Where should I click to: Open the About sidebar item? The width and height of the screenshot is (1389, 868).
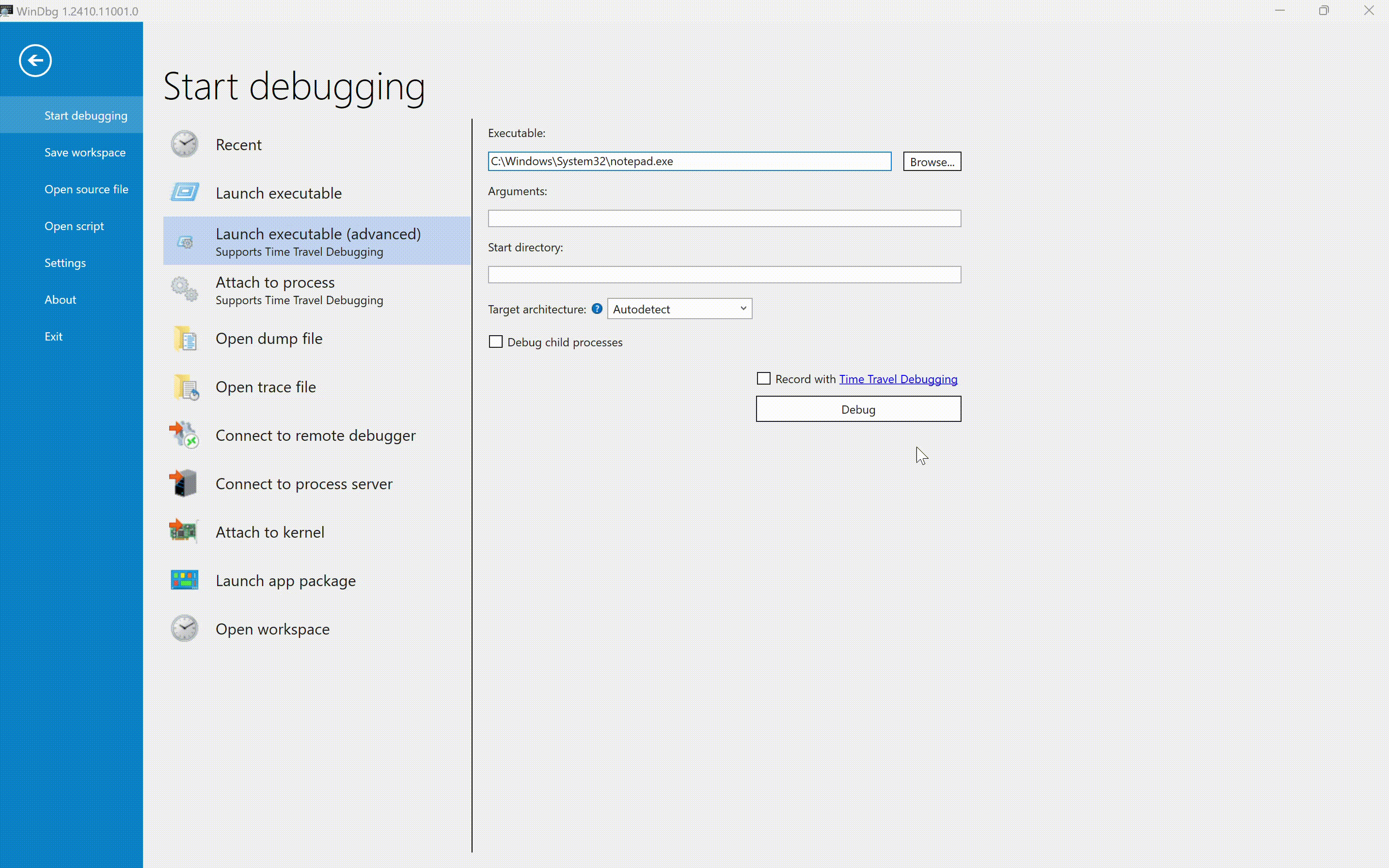(60, 300)
